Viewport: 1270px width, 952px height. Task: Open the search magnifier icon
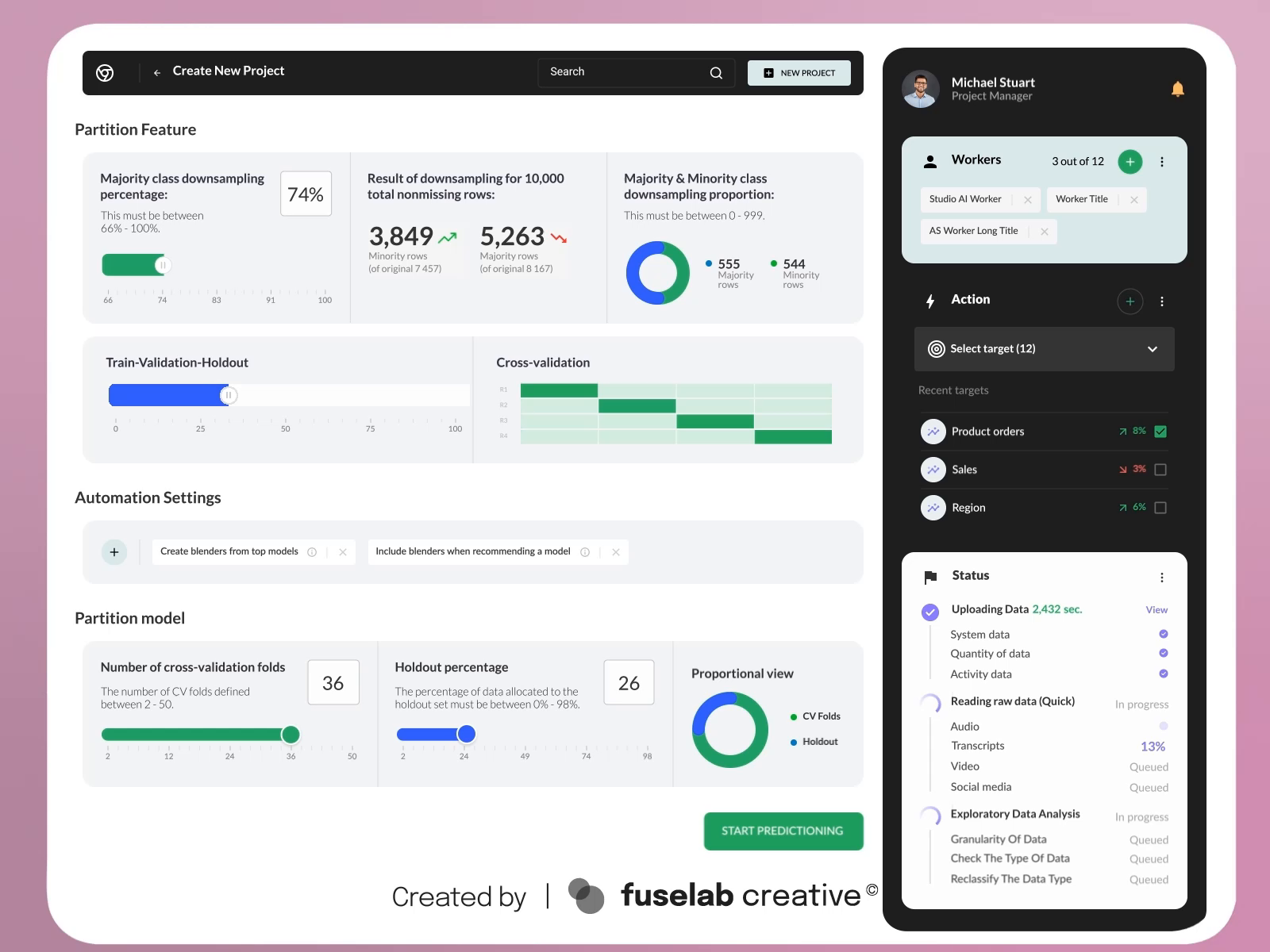(x=716, y=72)
